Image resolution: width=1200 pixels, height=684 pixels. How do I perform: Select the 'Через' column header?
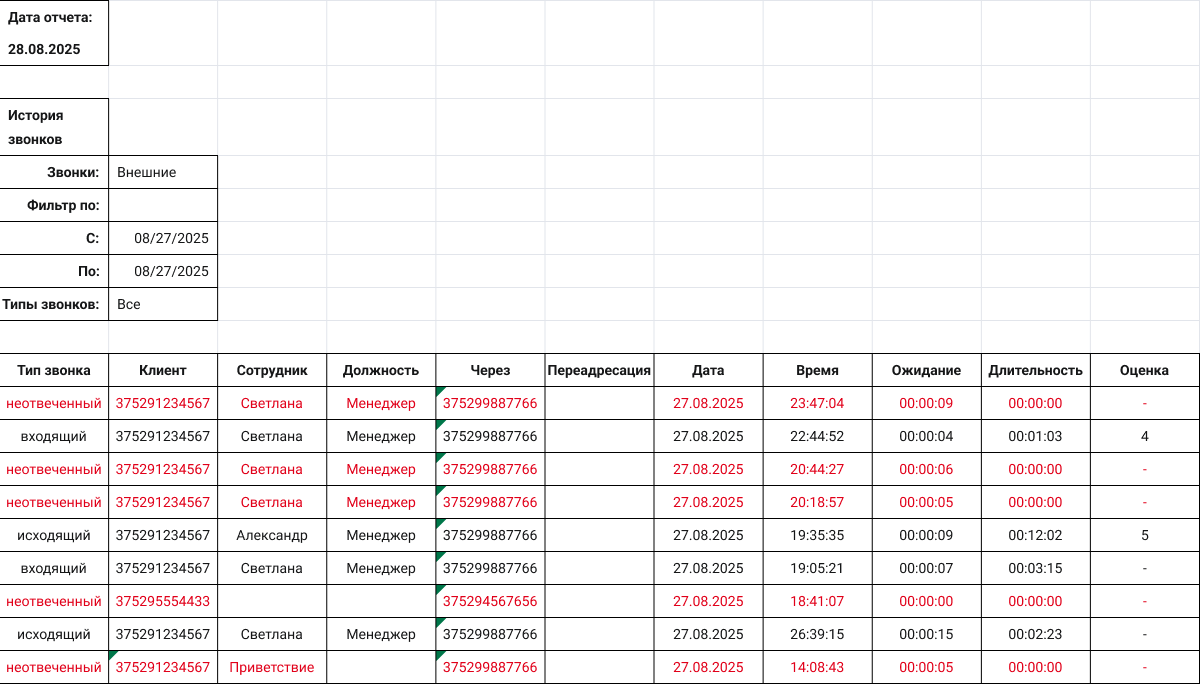[x=490, y=370]
